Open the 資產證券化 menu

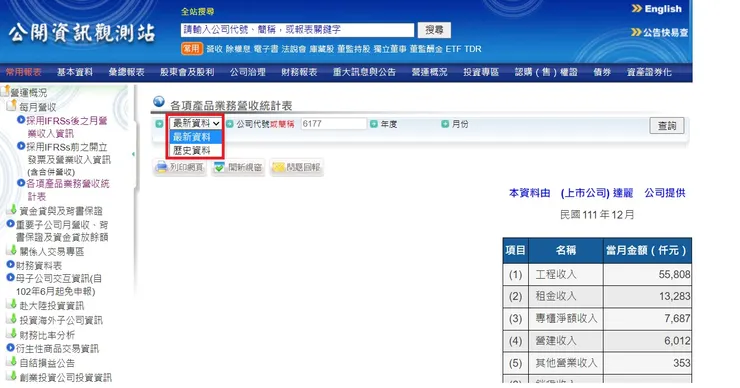(x=649, y=72)
